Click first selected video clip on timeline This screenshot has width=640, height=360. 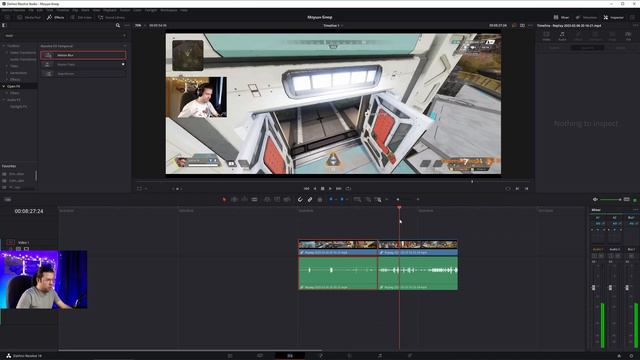338,248
